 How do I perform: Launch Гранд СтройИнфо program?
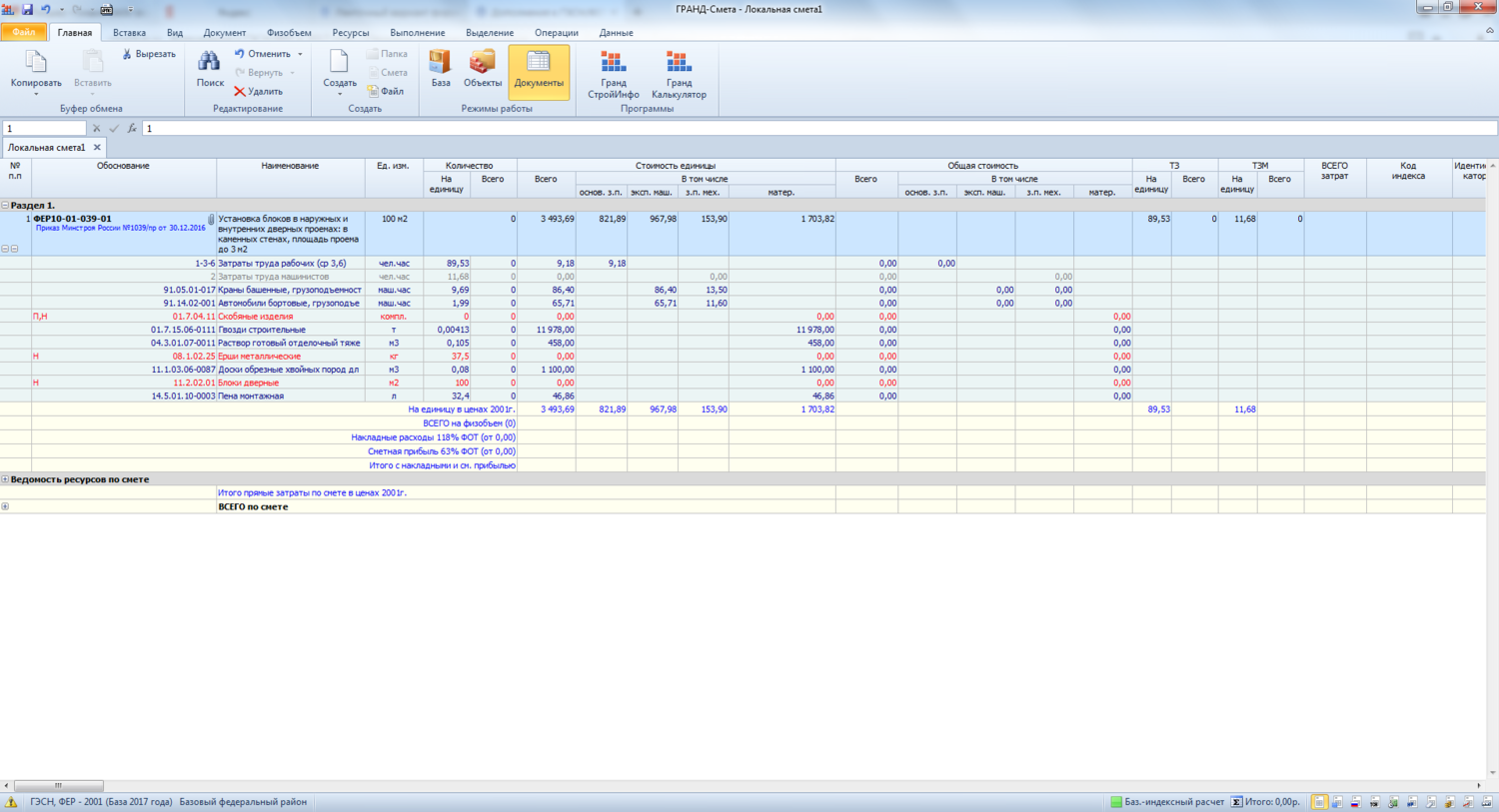click(x=613, y=74)
